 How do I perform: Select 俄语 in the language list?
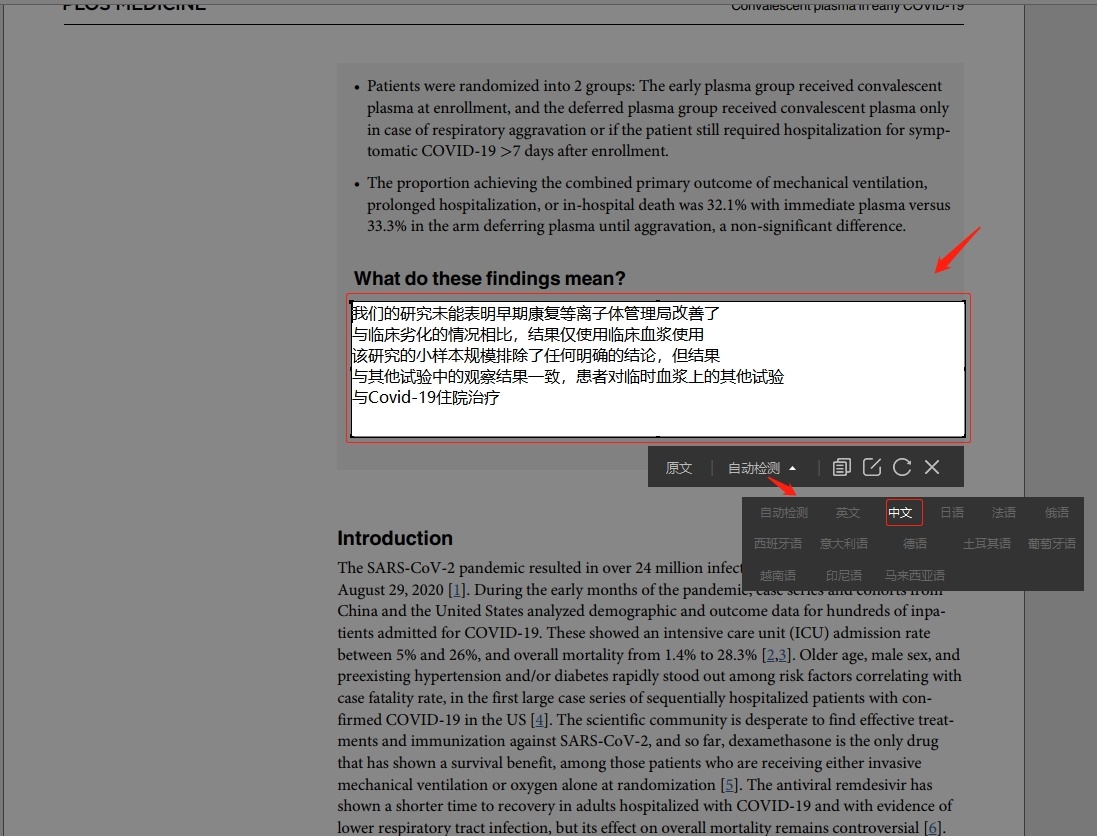pos(1056,513)
